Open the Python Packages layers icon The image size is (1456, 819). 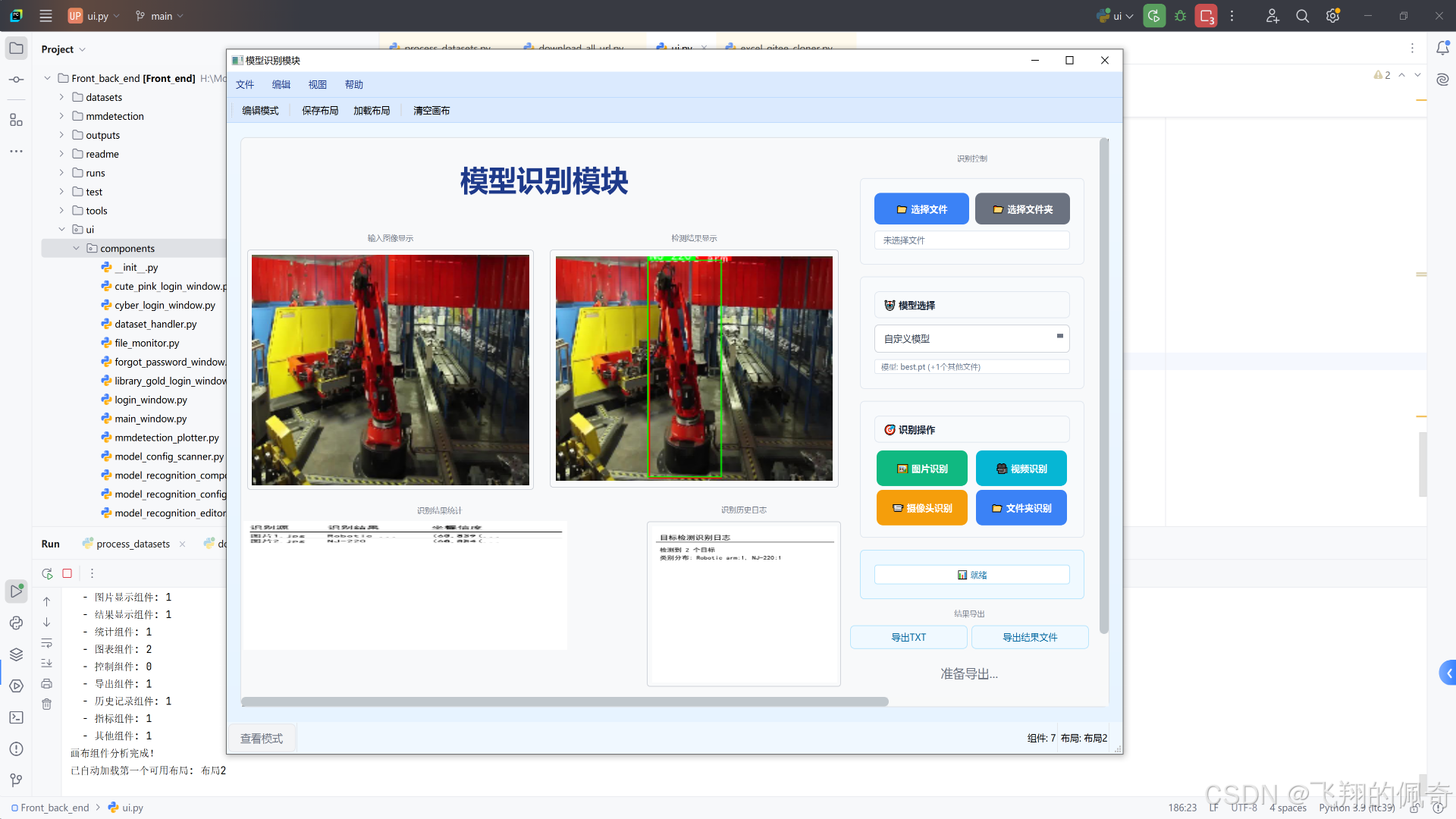click(16, 654)
